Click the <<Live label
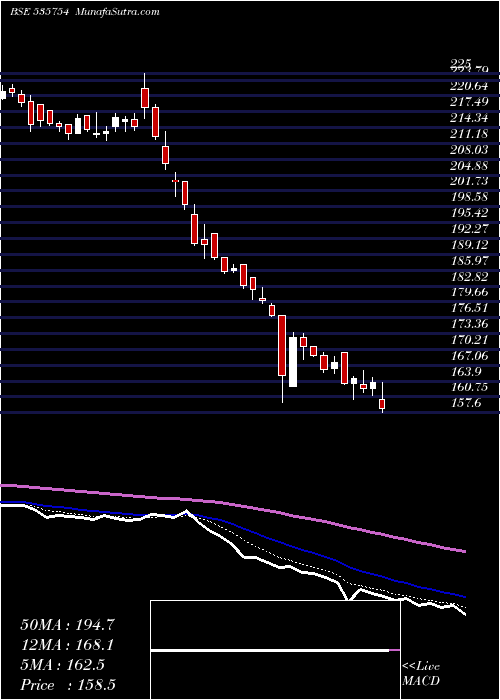Viewport: 500px width, 700px height. click(421, 667)
